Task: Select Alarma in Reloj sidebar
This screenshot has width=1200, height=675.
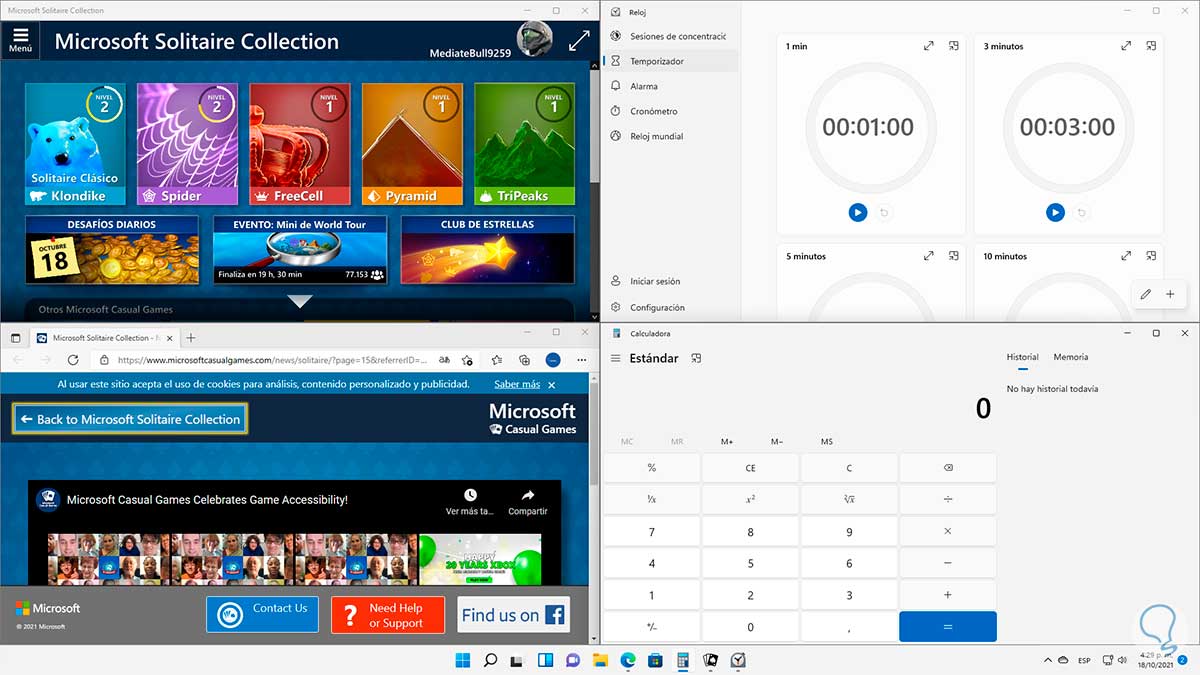Action: coord(672,86)
